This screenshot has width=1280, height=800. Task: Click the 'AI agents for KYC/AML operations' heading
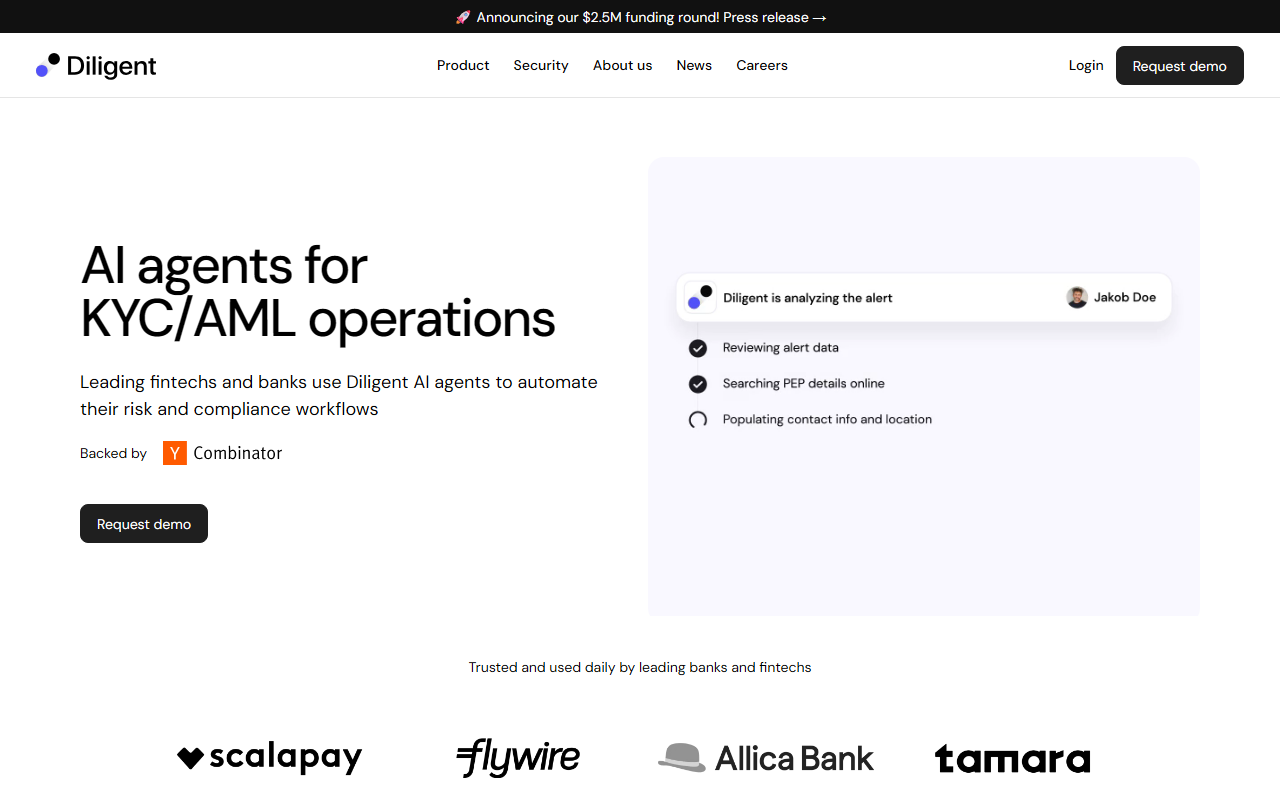318,292
